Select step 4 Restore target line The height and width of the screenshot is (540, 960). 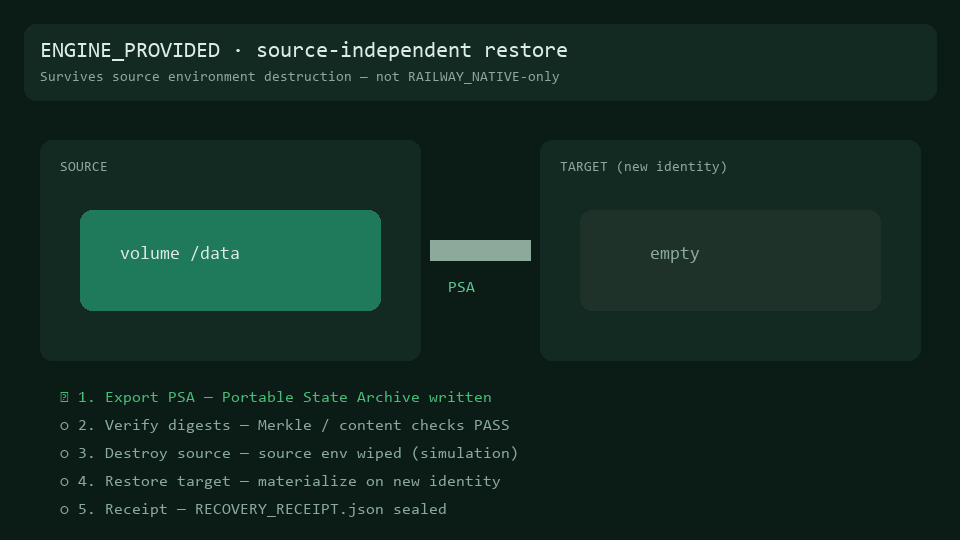280,482
